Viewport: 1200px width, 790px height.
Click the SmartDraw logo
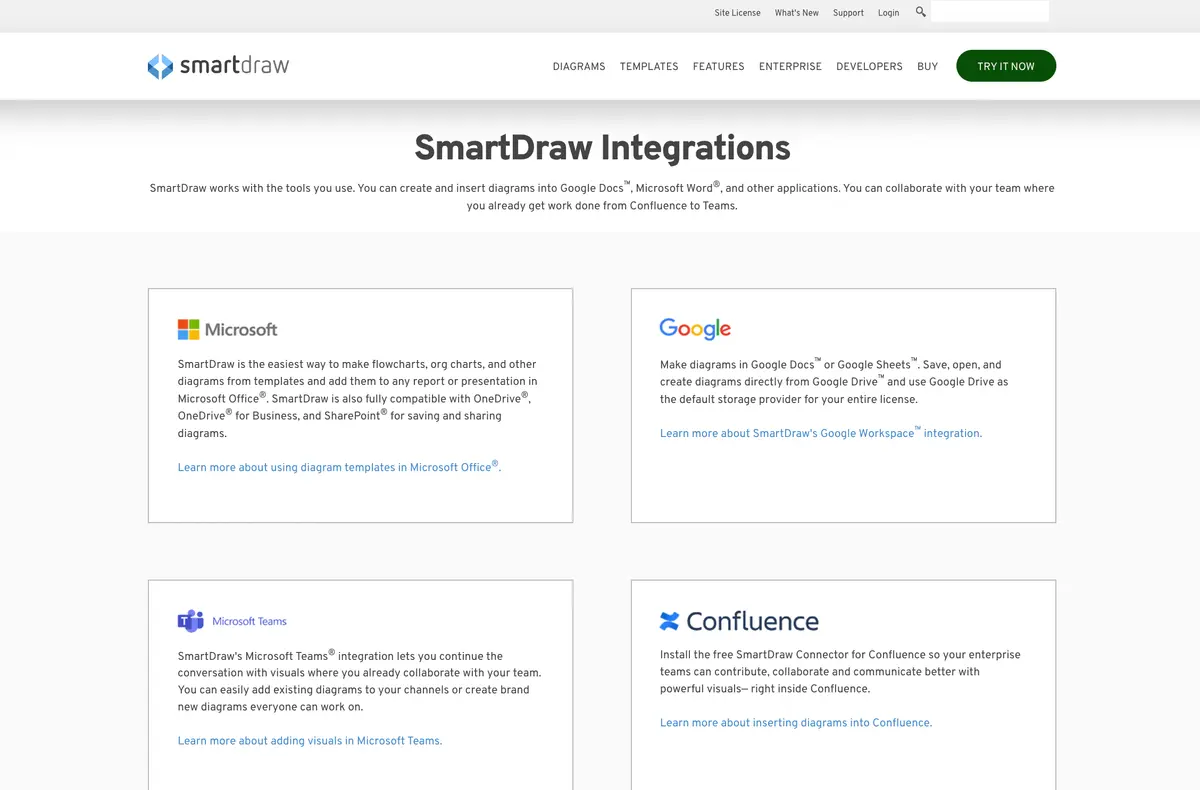218,66
